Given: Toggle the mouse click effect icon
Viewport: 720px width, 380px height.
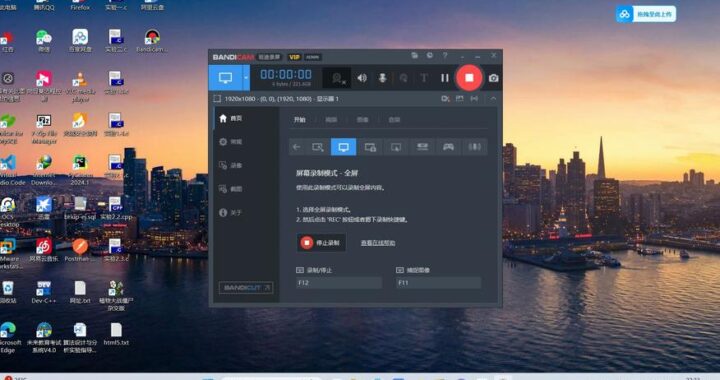Looking at the screenshot, I should (403, 78).
